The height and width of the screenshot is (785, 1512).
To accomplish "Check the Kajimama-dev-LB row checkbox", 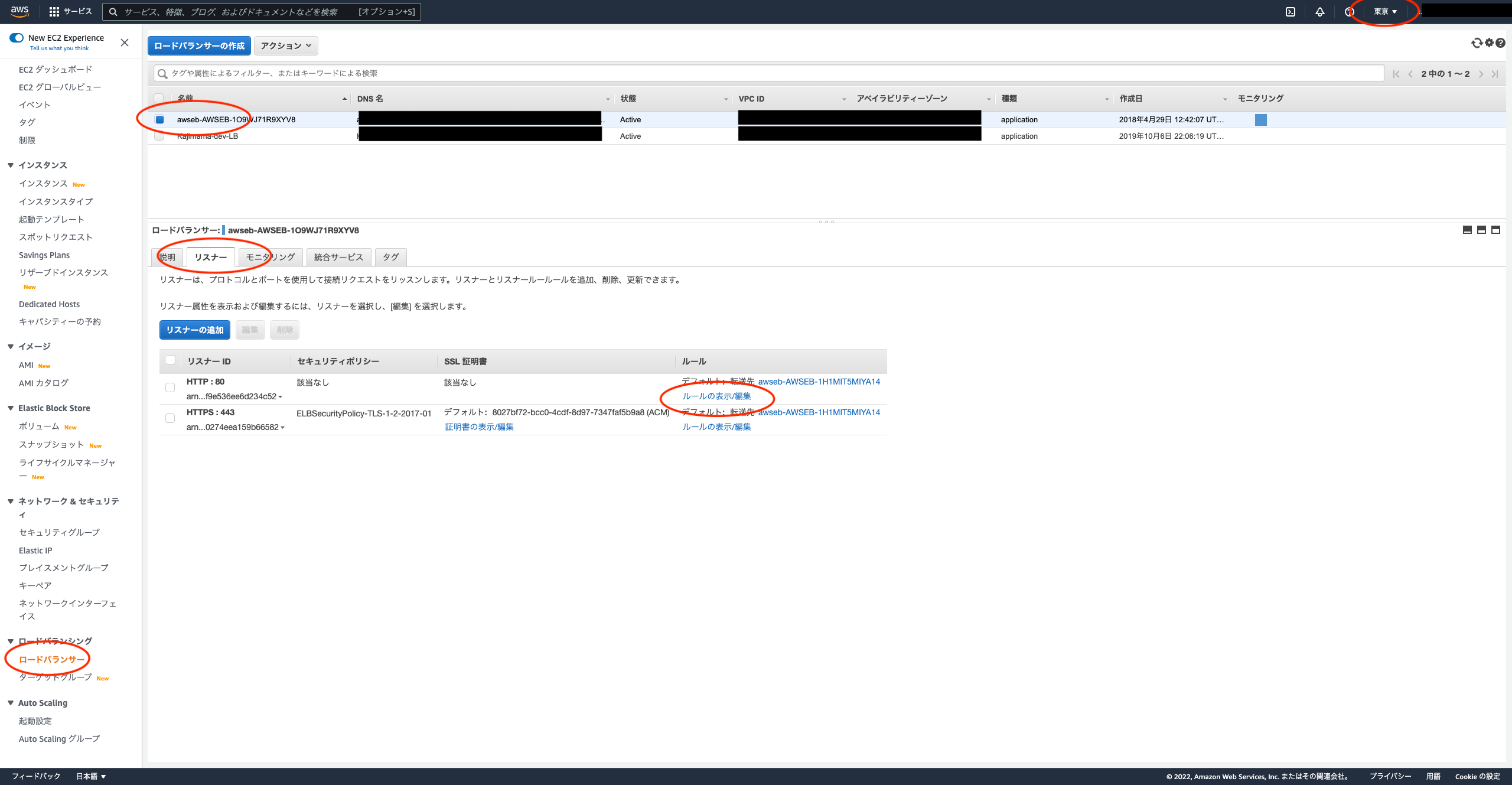I will point(159,136).
